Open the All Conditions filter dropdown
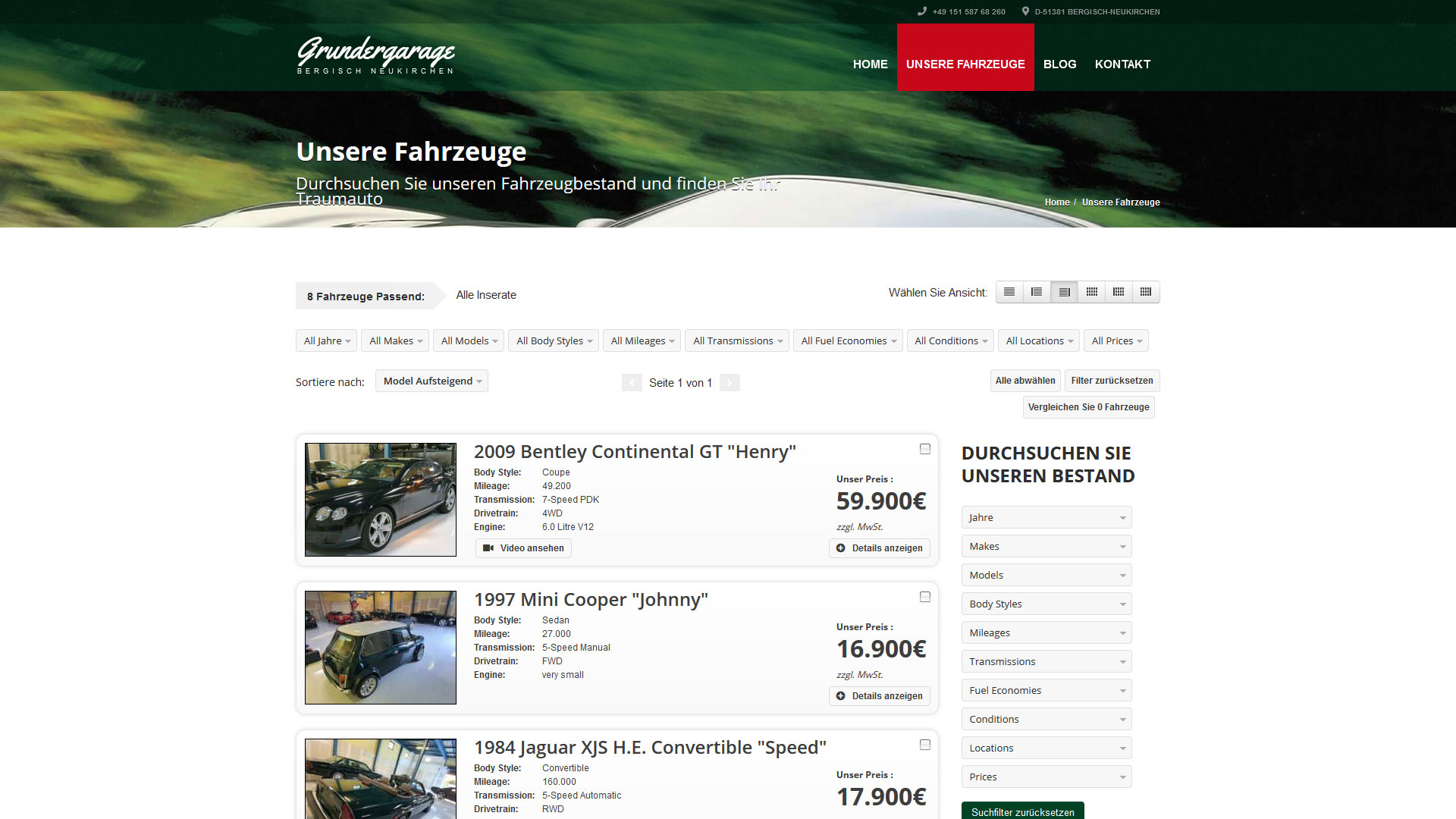This screenshot has width=1456, height=819. (x=950, y=340)
